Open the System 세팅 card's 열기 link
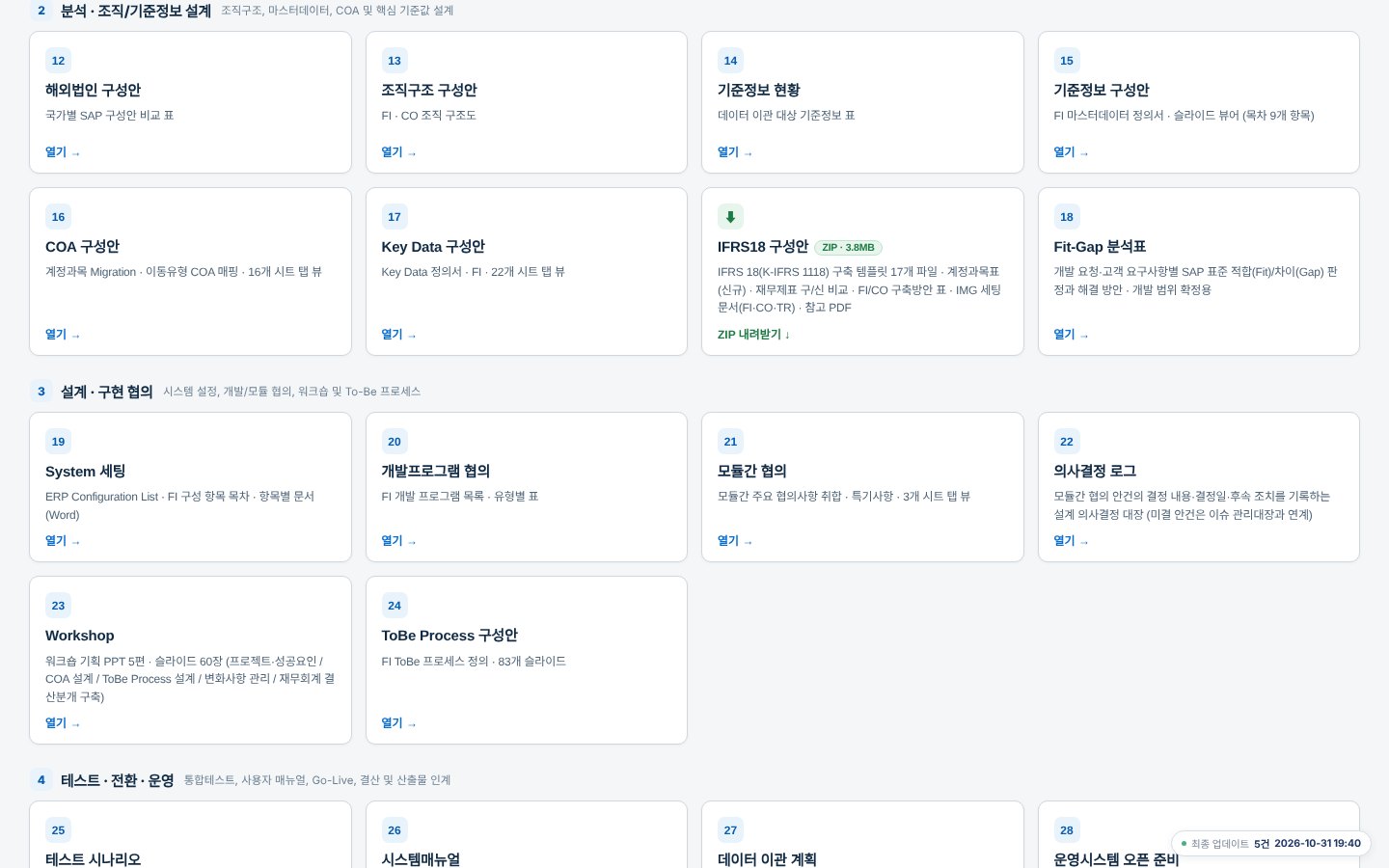 [63, 541]
